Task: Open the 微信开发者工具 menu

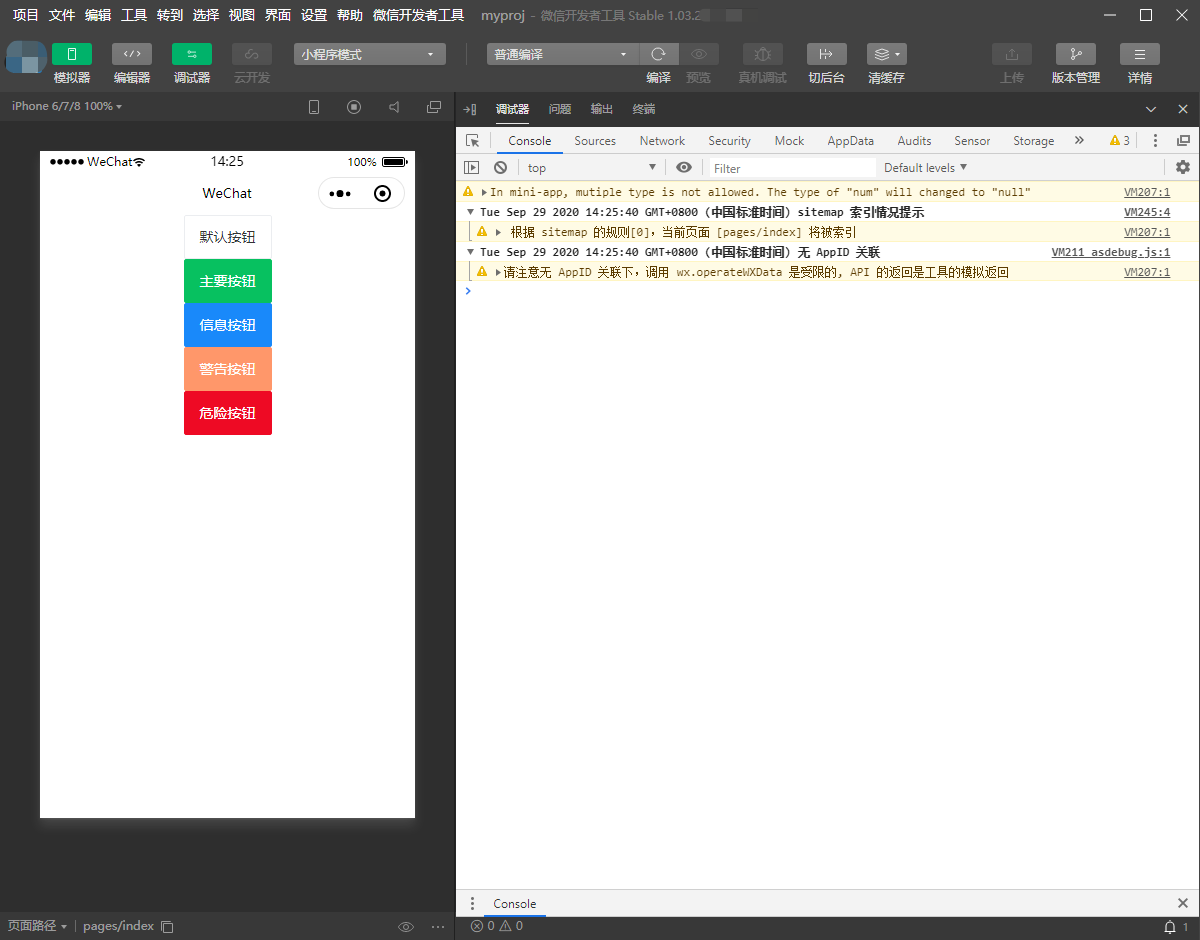Action: tap(418, 15)
